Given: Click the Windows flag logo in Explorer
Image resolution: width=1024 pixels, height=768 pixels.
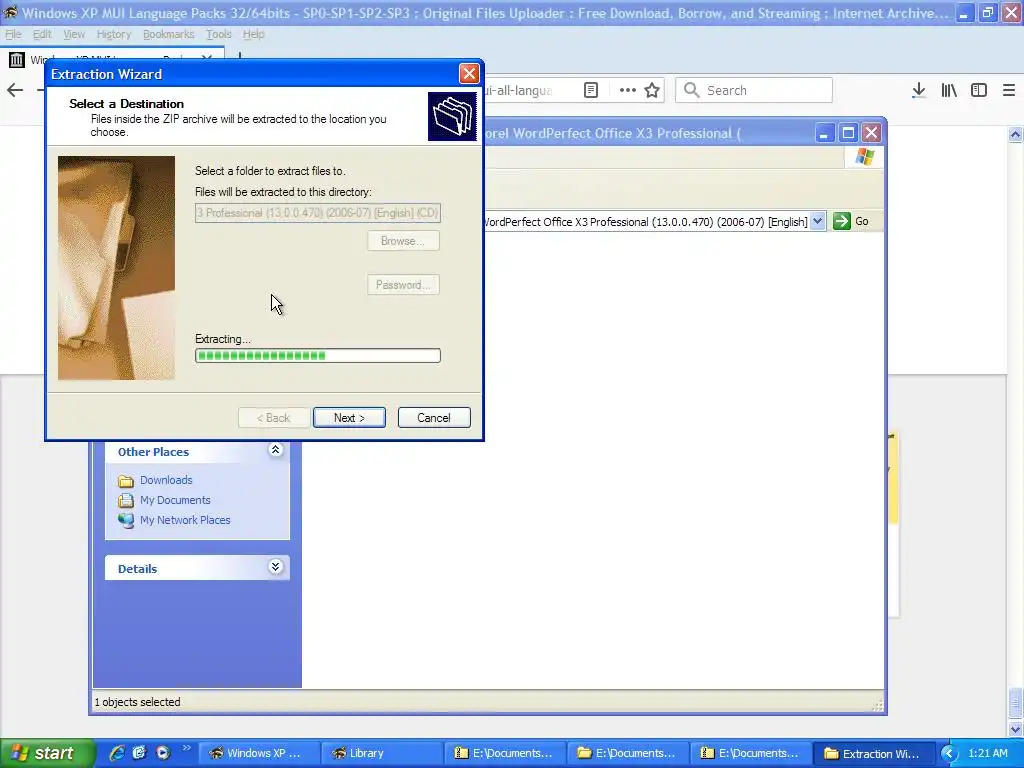Looking at the screenshot, I should (865, 157).
